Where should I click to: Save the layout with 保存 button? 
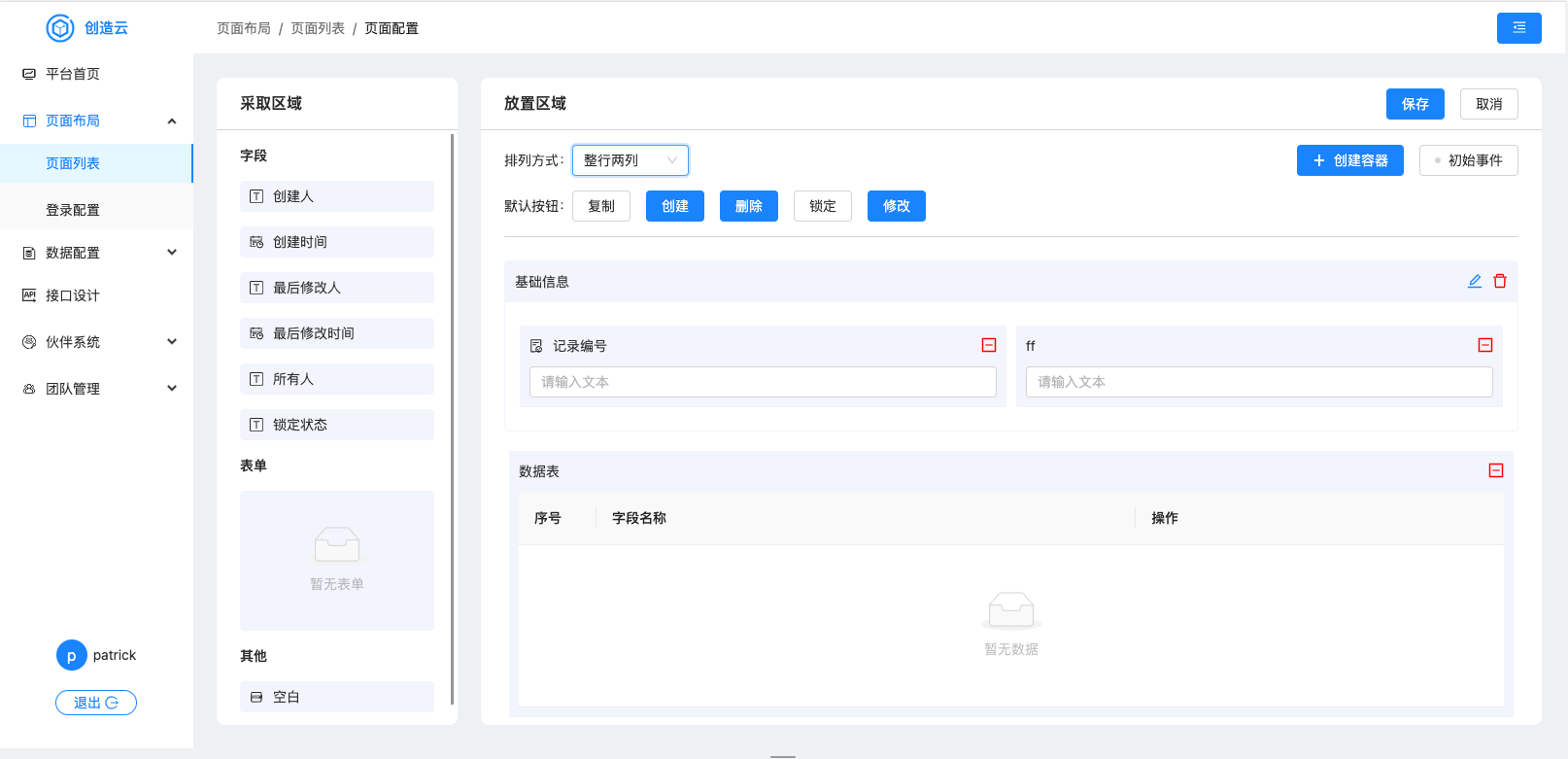1415,104
